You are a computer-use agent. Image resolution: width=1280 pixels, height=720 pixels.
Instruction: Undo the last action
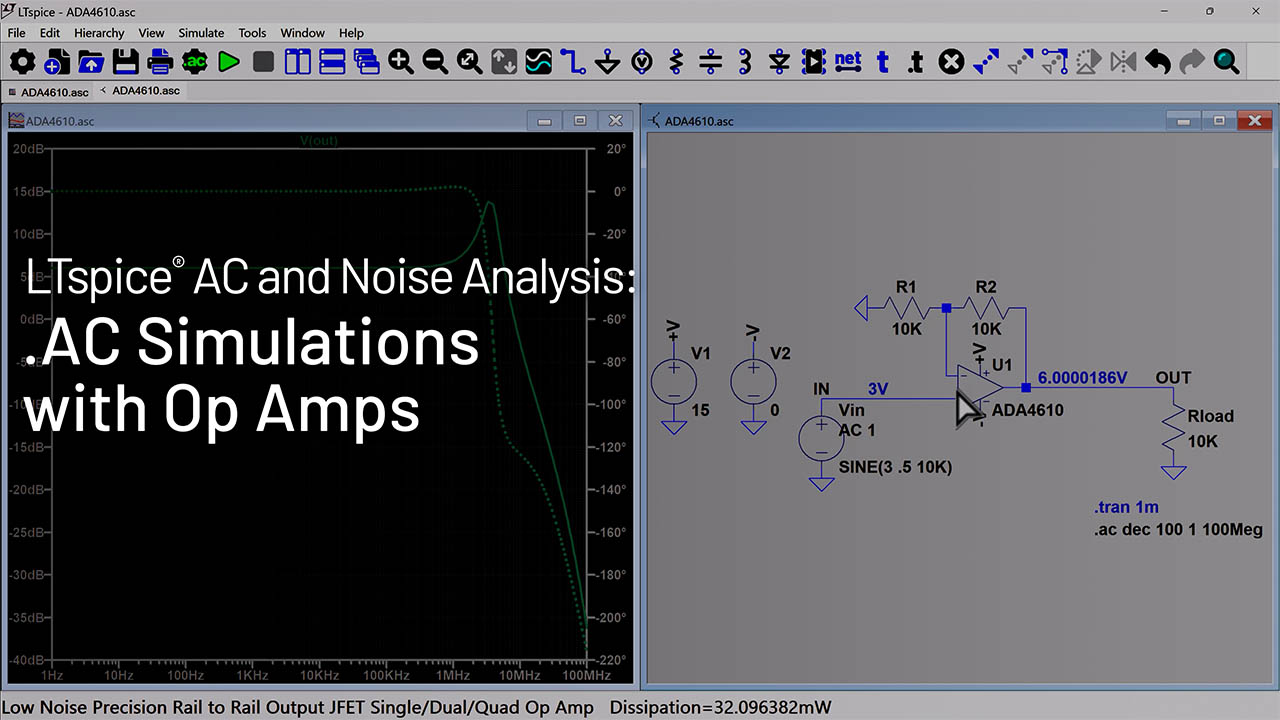pos(1158,62)
